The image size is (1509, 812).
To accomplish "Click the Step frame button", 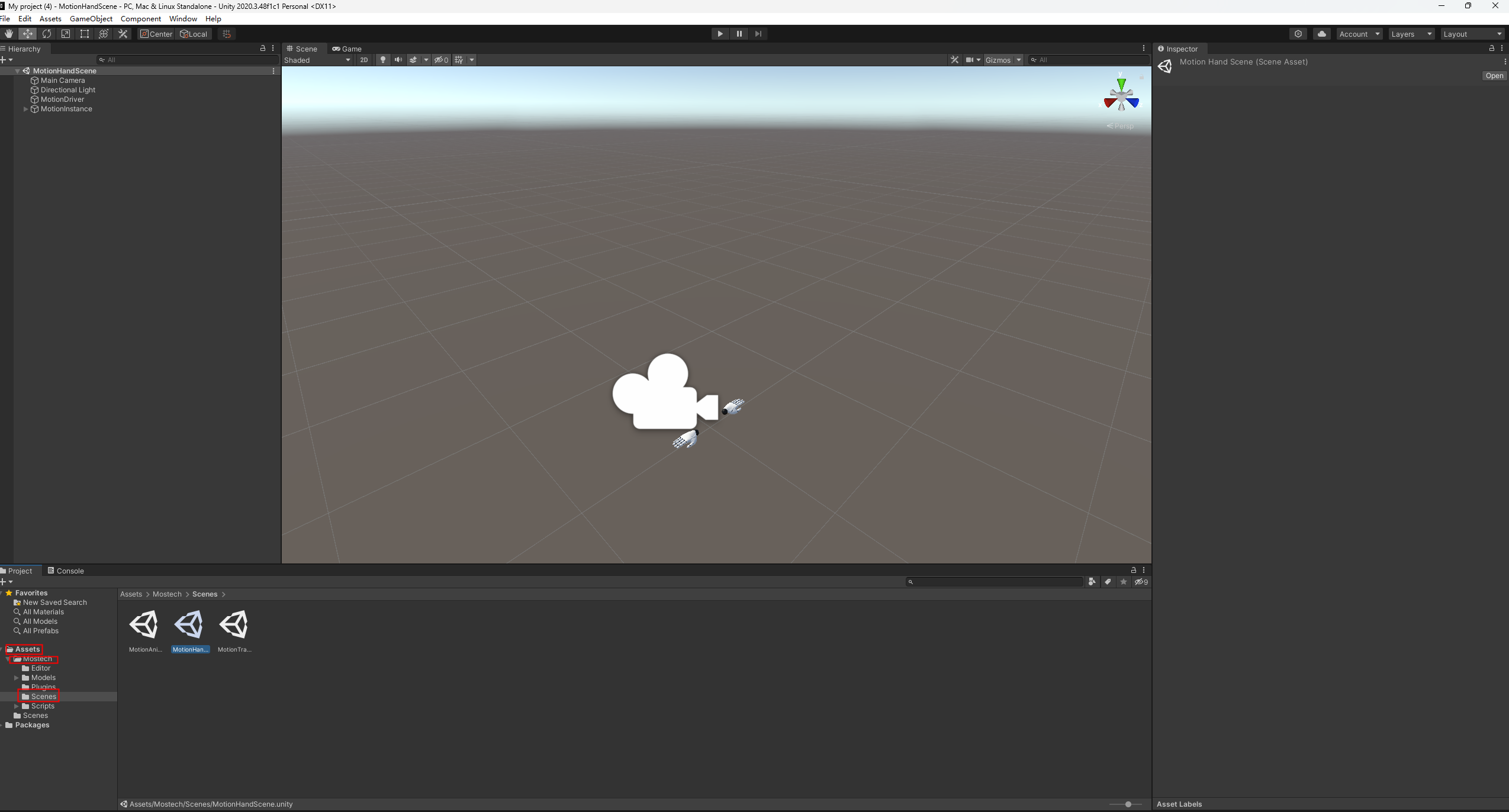I will pos(758,34).
